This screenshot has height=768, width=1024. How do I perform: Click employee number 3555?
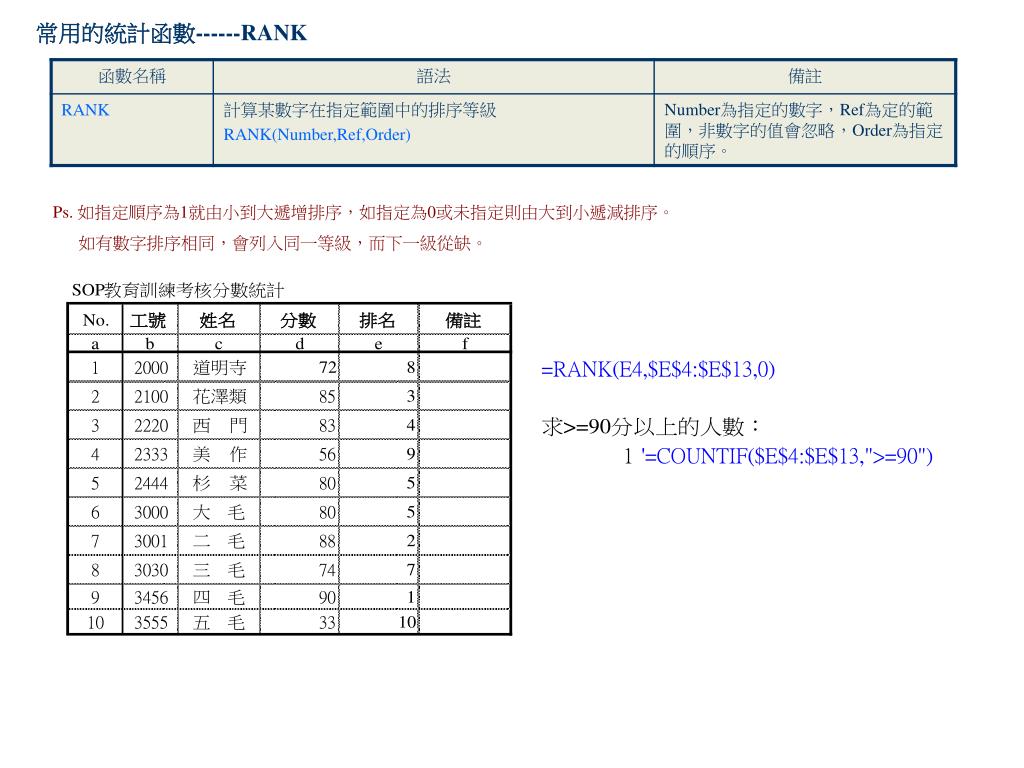coord(151,622)
